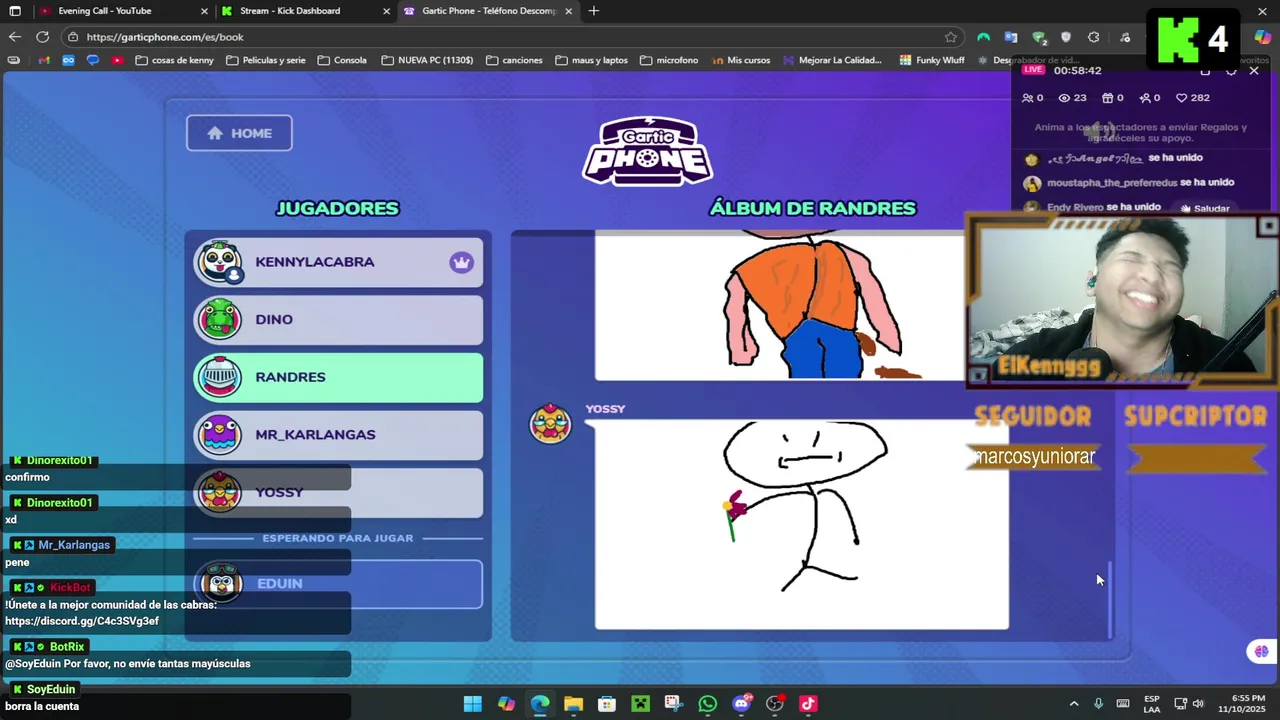Click YOSSY's avatar beside the stick-figure drawing

tap(550, 424)
